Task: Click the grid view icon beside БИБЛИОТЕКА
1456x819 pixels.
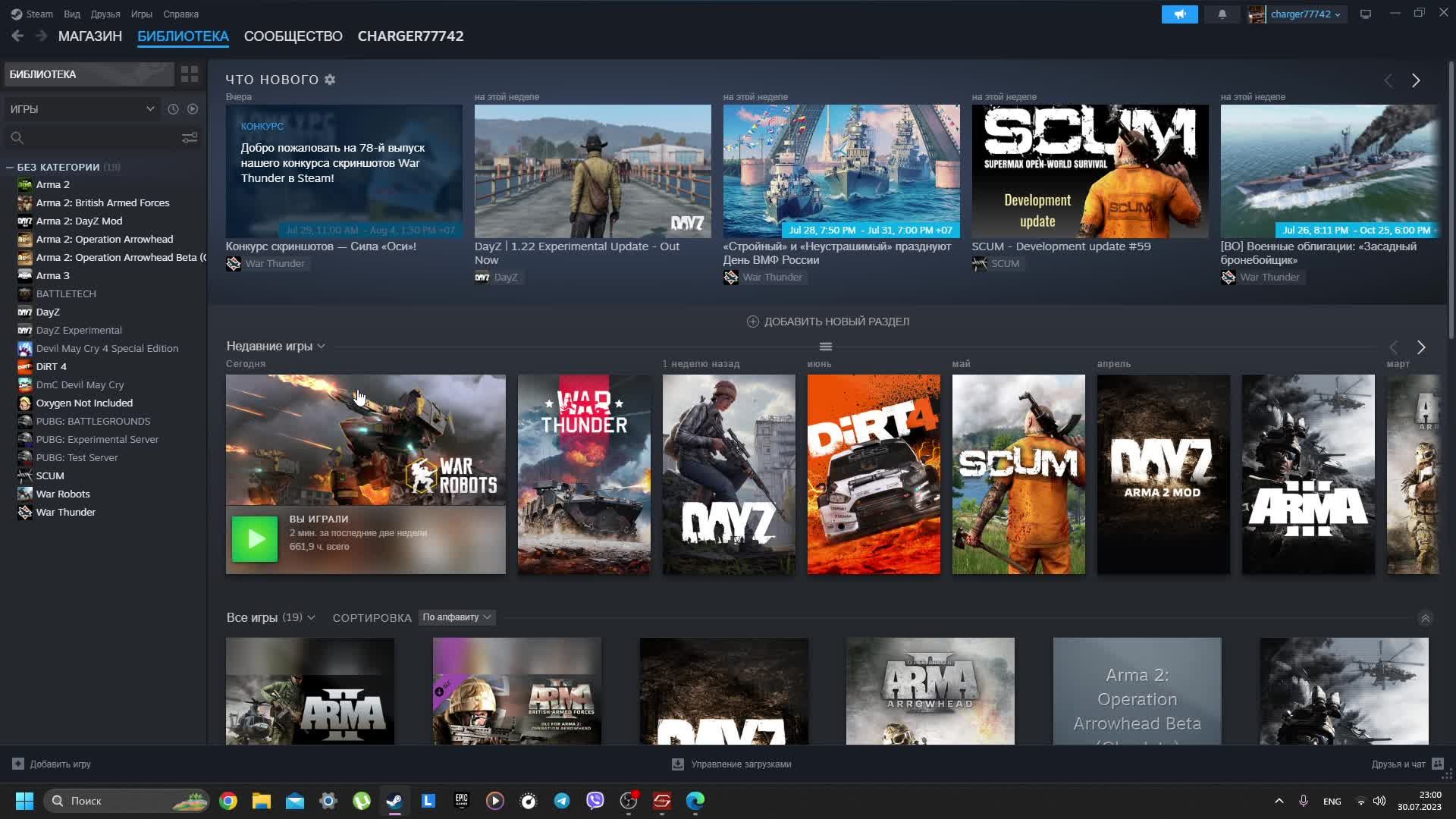Action: click(189, 74)
